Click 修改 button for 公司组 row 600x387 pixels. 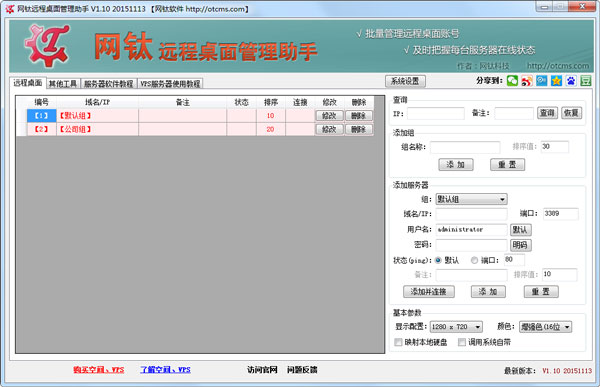click(329, 129)
